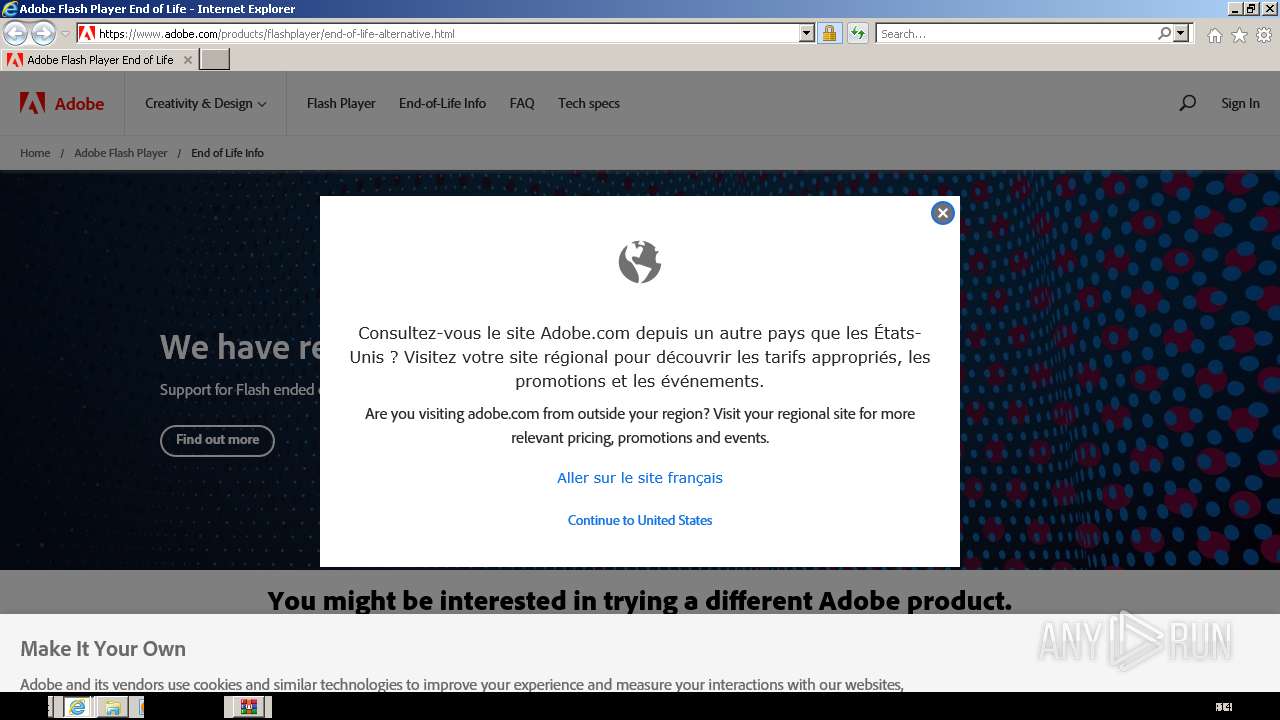Click the Home icon in Internet Explorer
1280x720 pixels.
[x=1214, y=35]
